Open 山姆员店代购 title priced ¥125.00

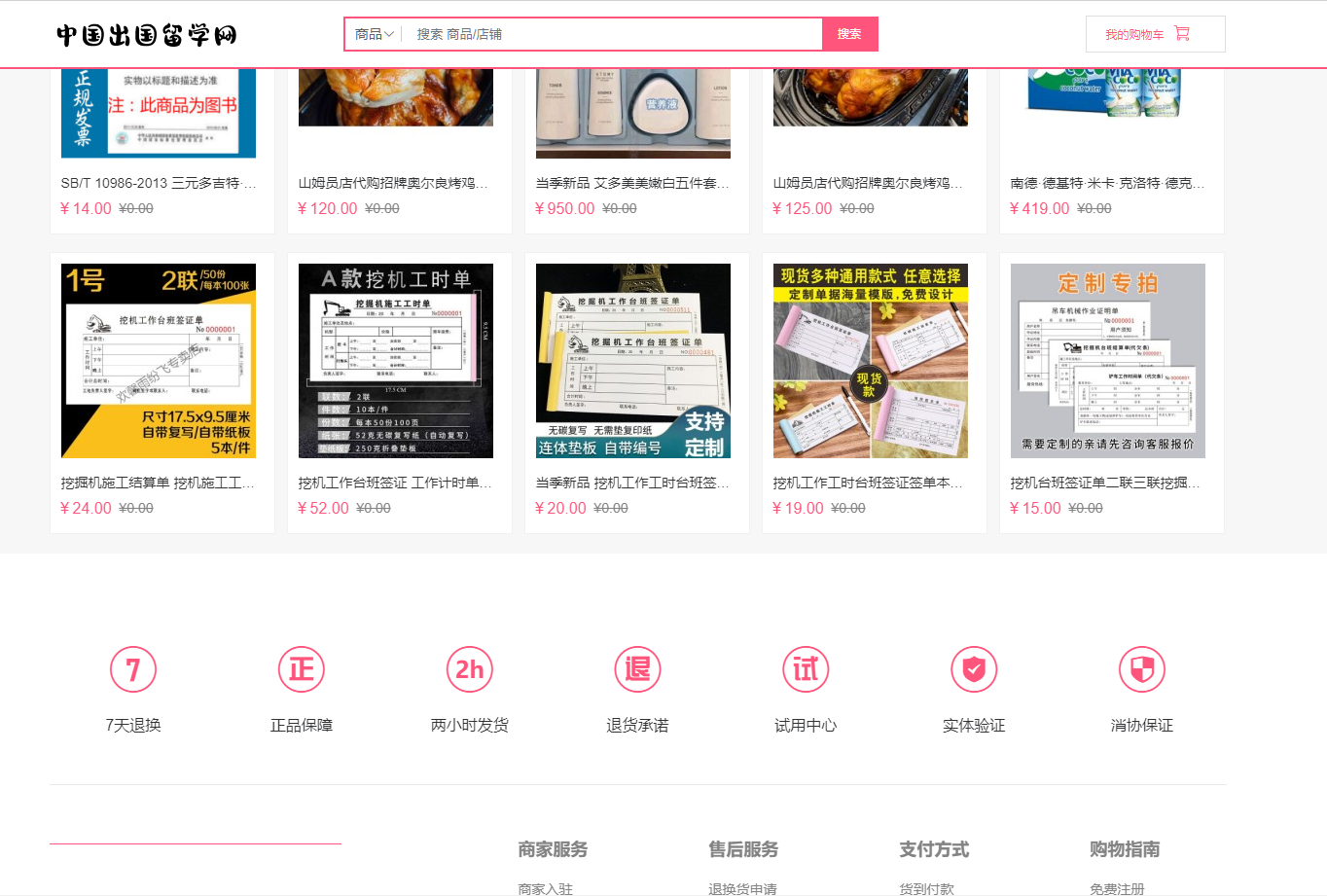tap(869, 183)
